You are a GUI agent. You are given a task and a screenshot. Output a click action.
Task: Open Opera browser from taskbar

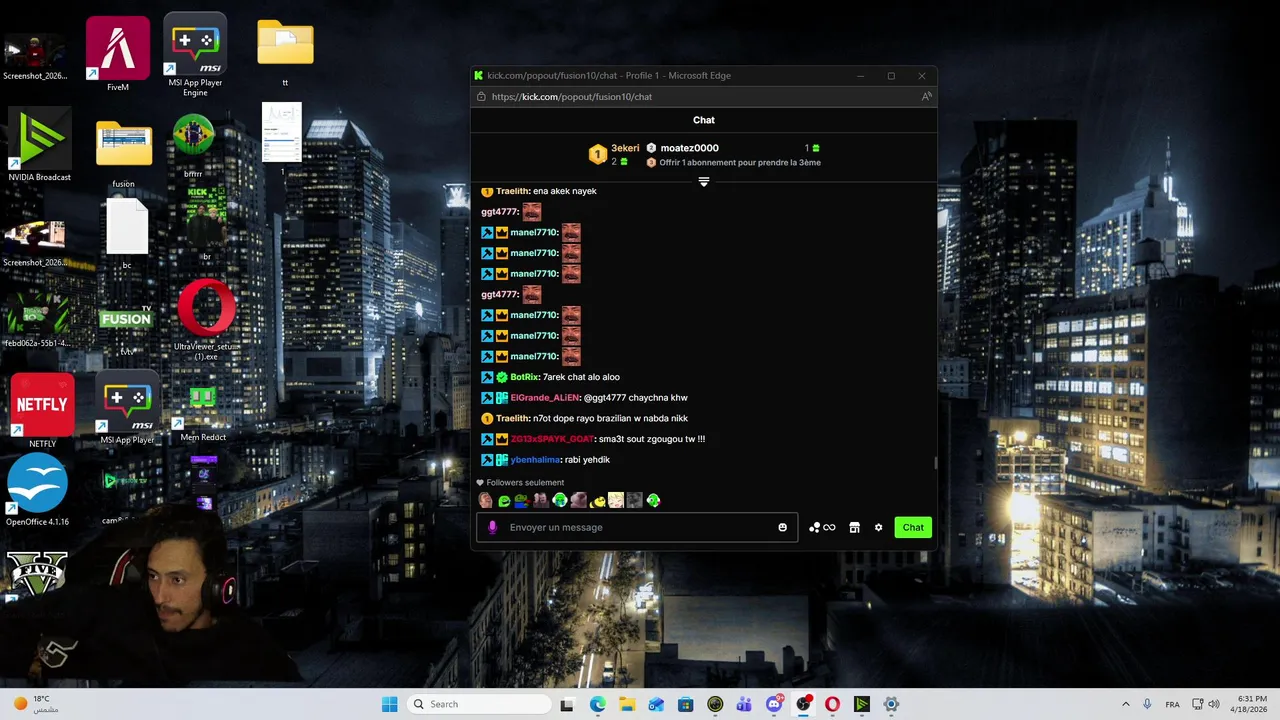(x=832, y=704)
